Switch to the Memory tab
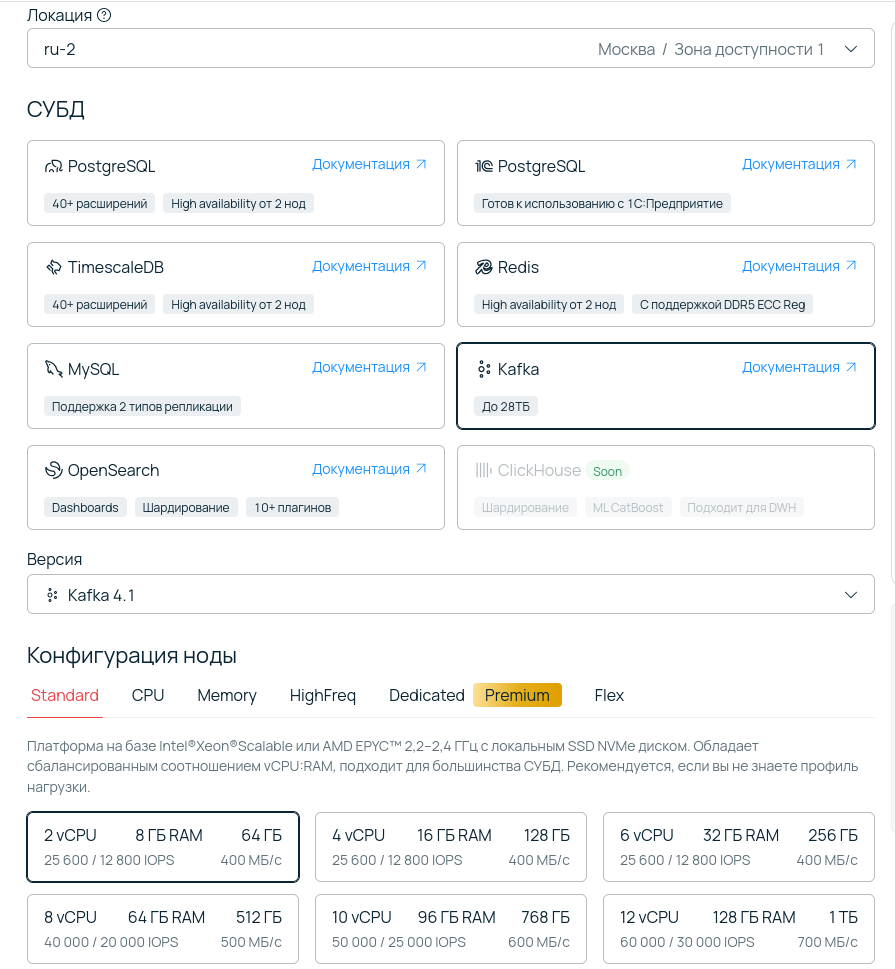 point(227,696)
